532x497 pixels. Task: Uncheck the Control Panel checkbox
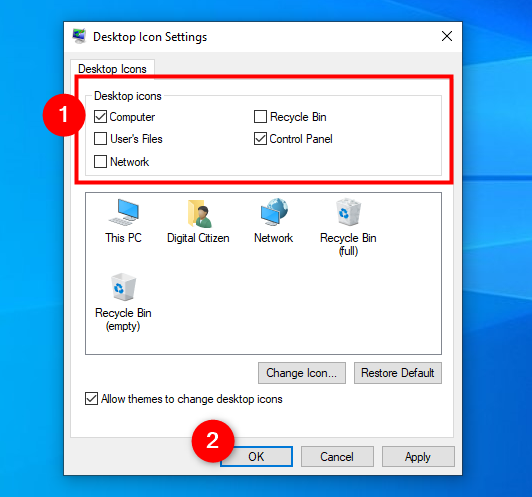point(260,138)
